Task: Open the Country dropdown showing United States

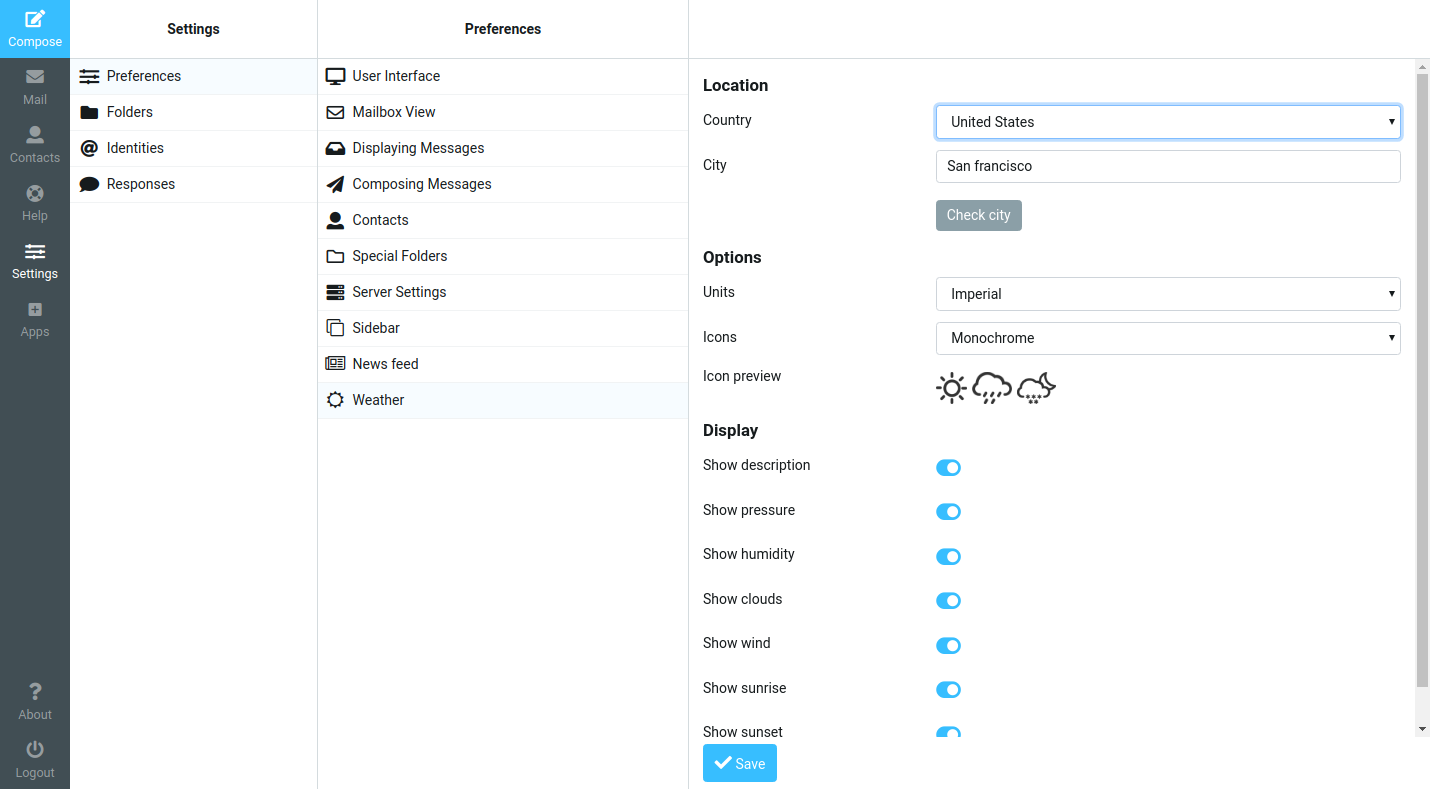Action: 1168,122
